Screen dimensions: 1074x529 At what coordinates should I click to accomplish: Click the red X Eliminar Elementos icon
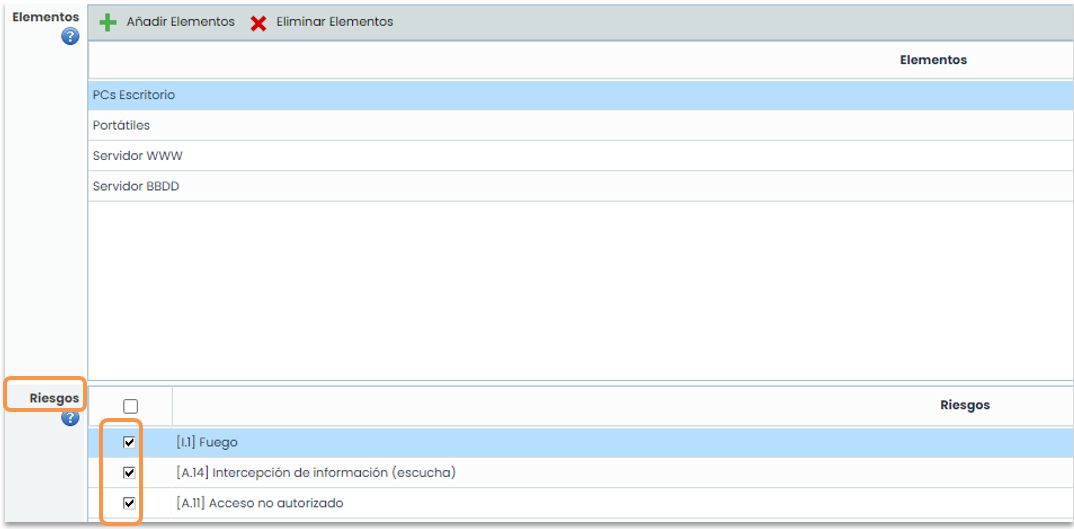[258, 22]
